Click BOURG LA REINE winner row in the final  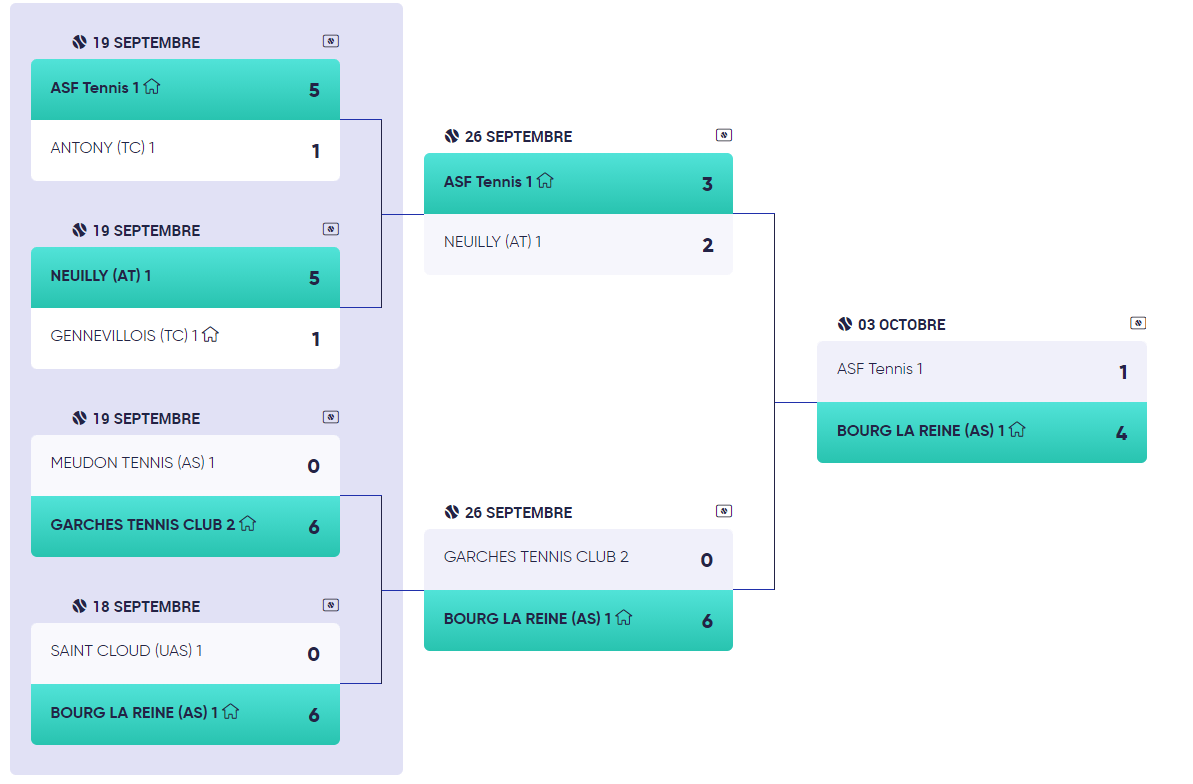981,432
